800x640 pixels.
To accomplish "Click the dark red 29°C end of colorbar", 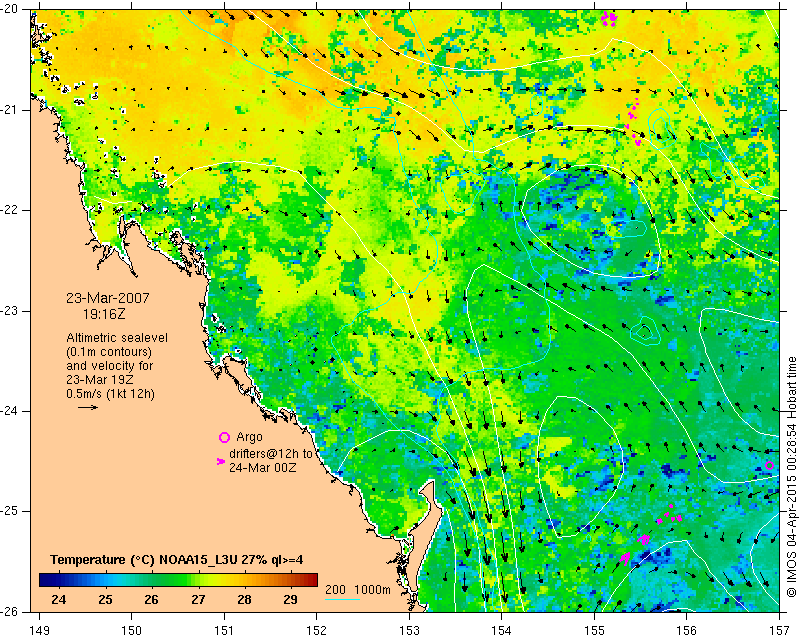I will (310, 580).
